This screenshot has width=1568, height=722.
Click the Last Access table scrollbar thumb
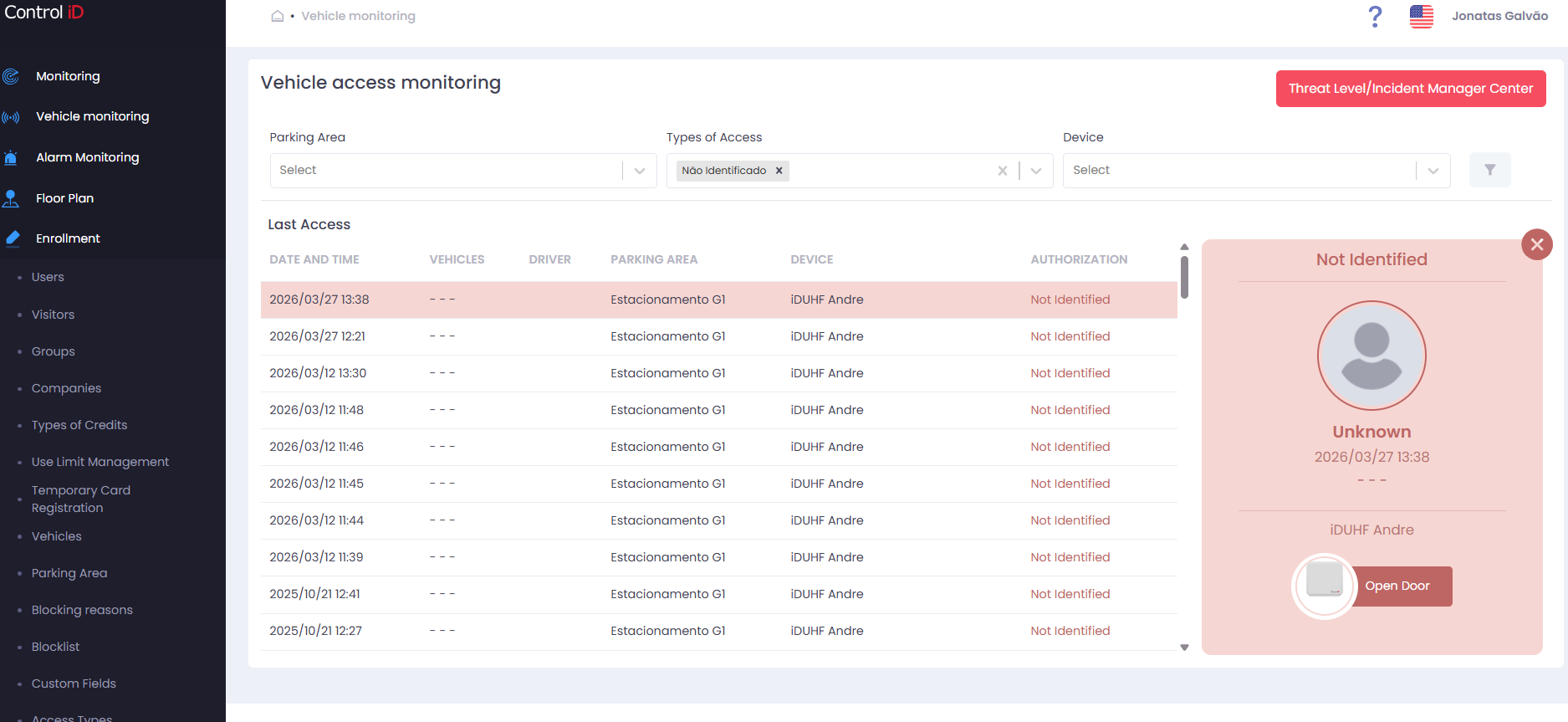[x=1184, y=277]
